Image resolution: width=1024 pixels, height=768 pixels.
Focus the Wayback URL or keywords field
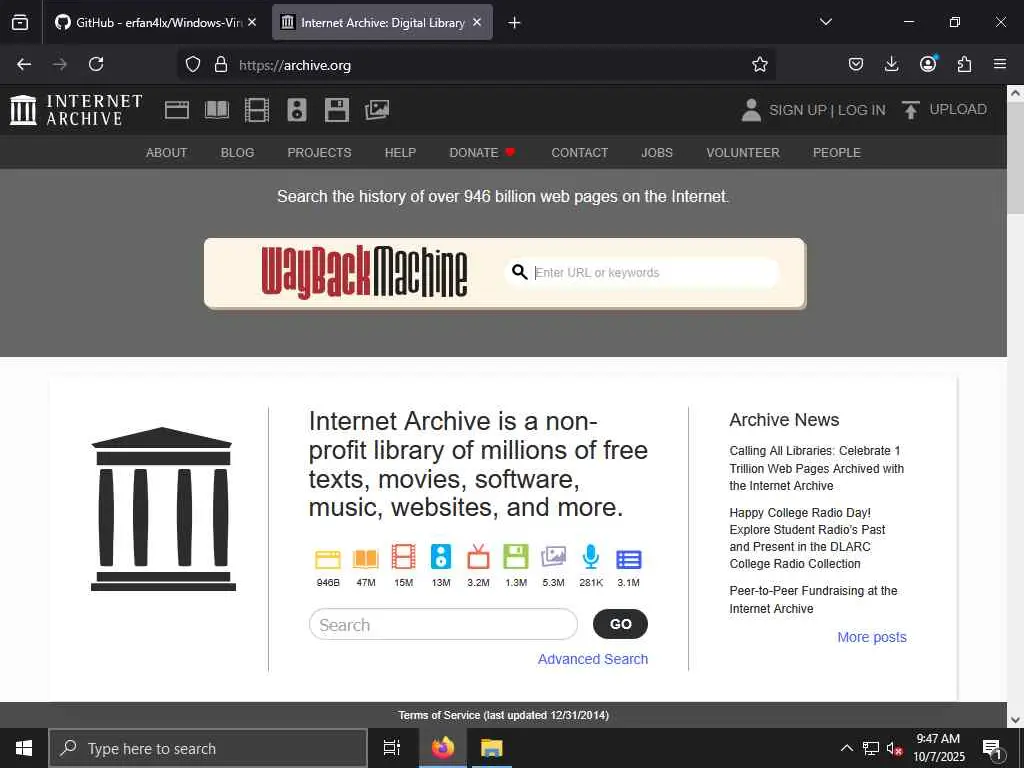click(642, 272)
